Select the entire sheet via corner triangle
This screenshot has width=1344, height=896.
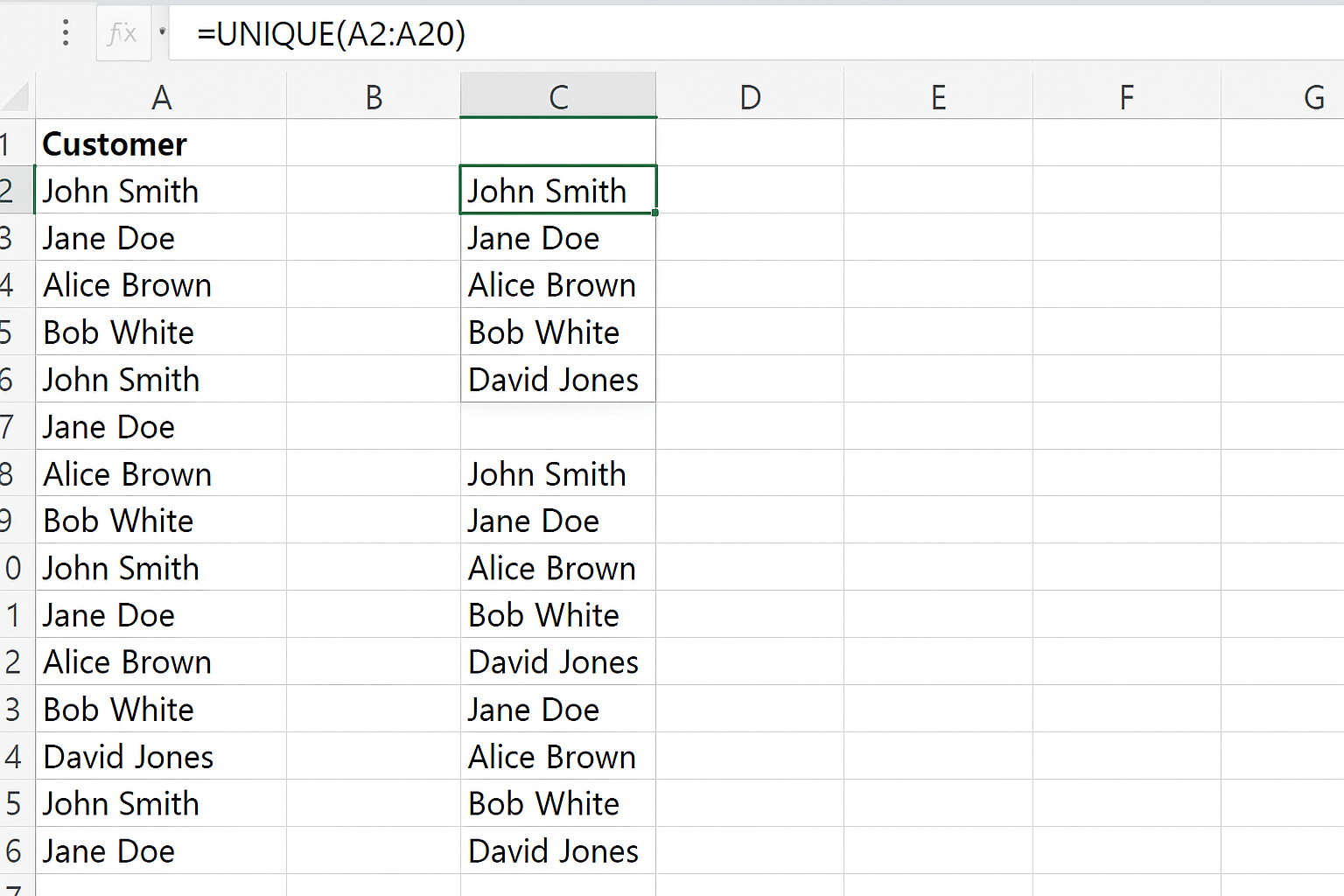click(x=15, y=96)
